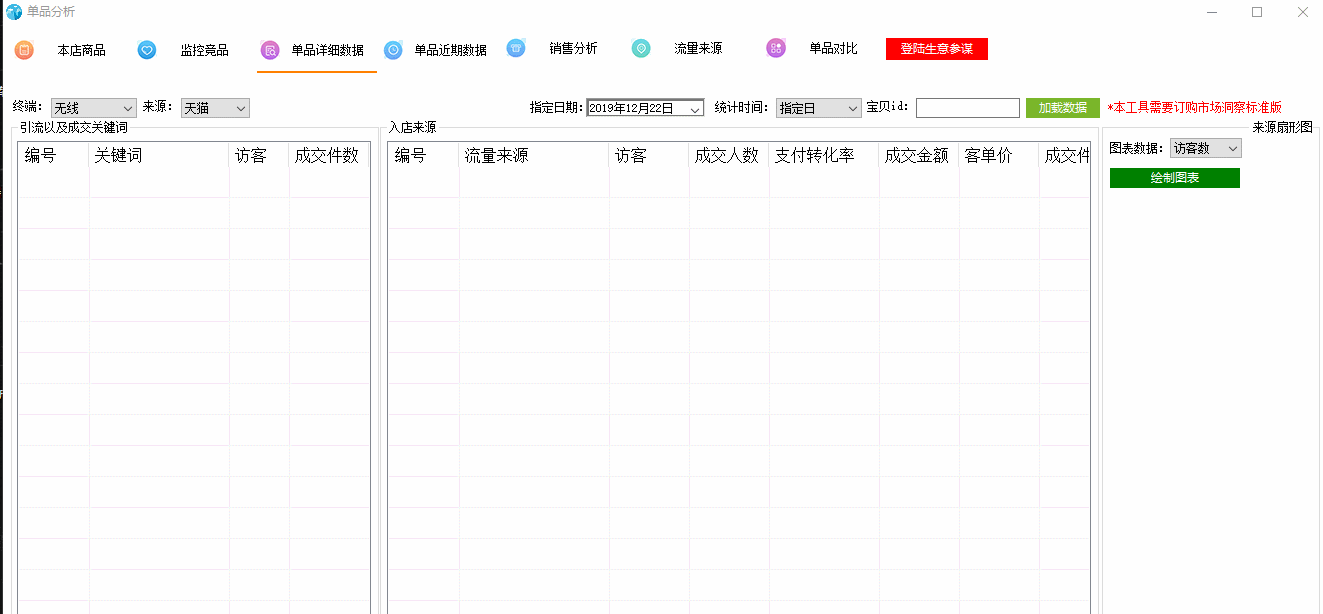Click the 单品详细数据 purple icon
This screenshot has width=1323, height=614.
click(x=270, y=50)
